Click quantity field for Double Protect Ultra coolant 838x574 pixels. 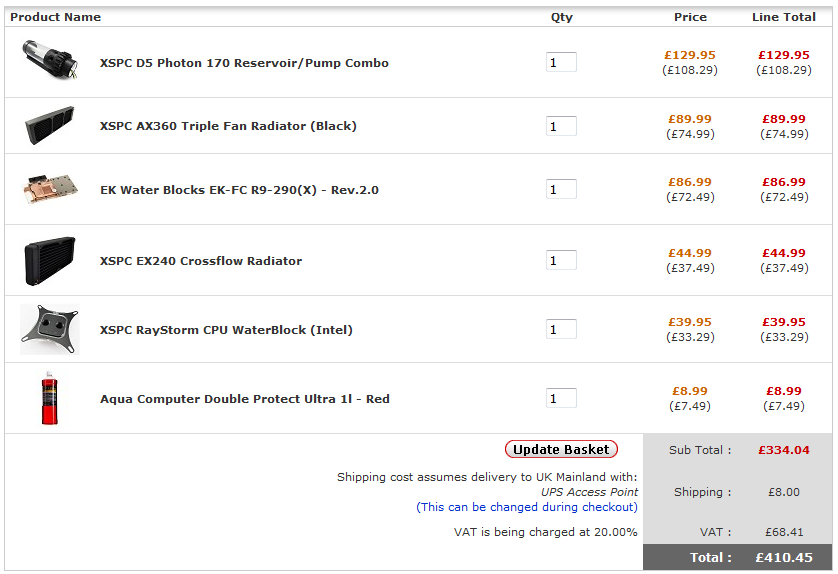click(x=561, y=398)
